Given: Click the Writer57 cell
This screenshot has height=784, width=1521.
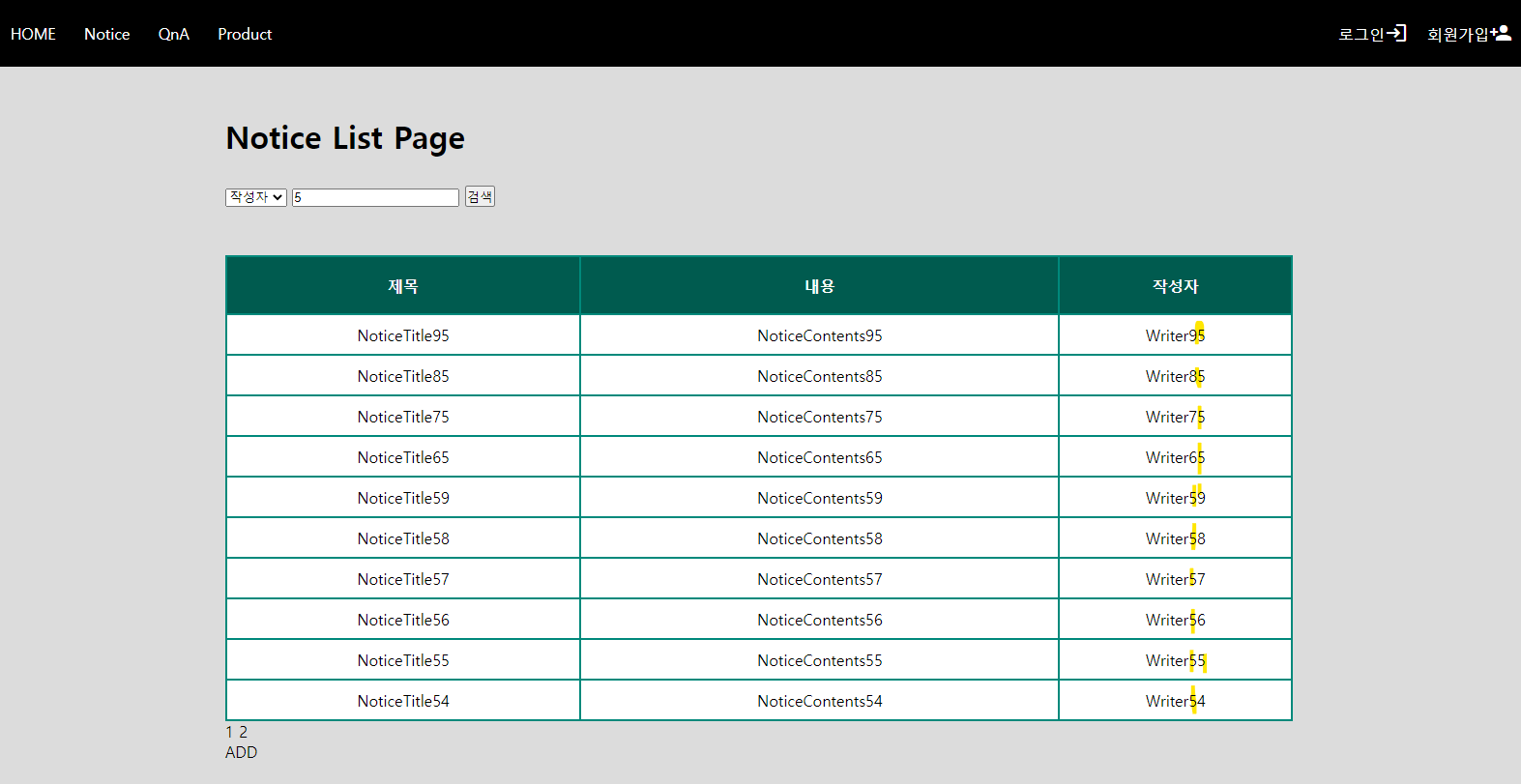Looking at the screenshot, I should pyautogui.click(x=1175, y=579).
